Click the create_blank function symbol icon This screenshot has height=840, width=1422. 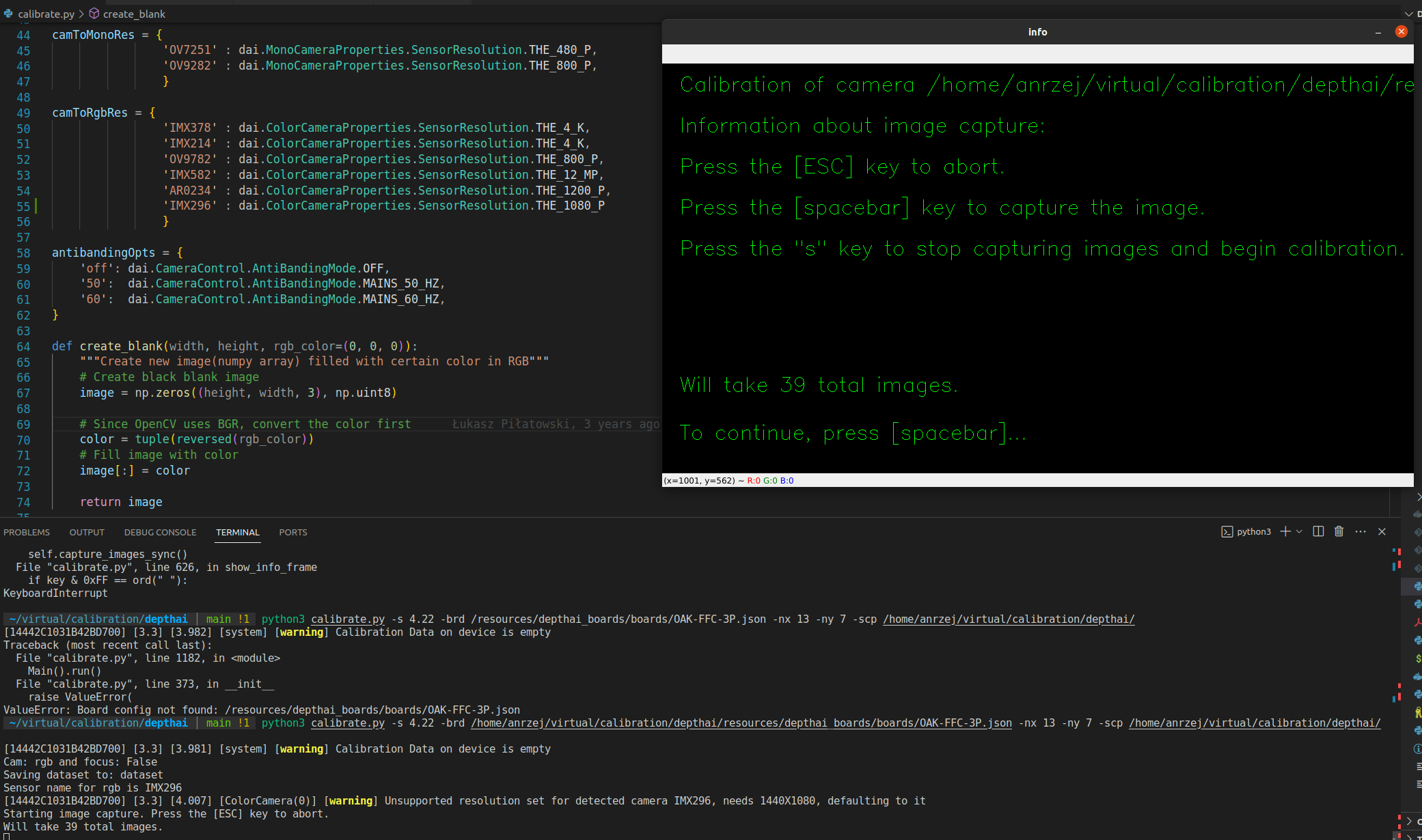94,14
